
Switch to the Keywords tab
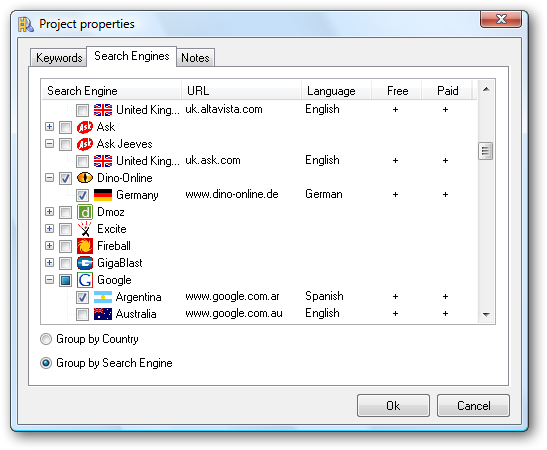tap(59, 58)
